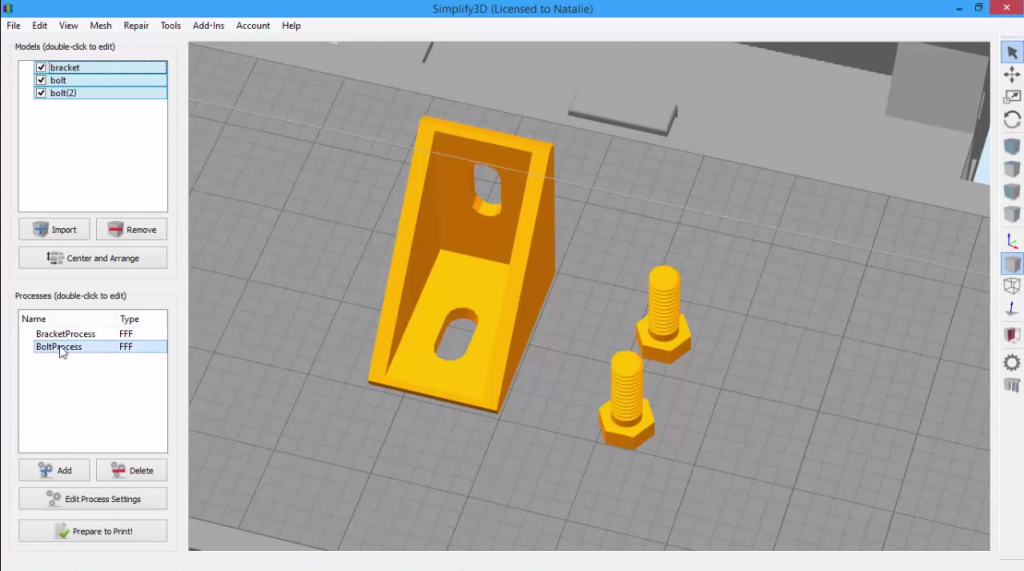Uncheck the bolt(2) model checkbox
The height and width of the screenshot is (571, 1024).
pyautogui.click(x=41, y=93)
